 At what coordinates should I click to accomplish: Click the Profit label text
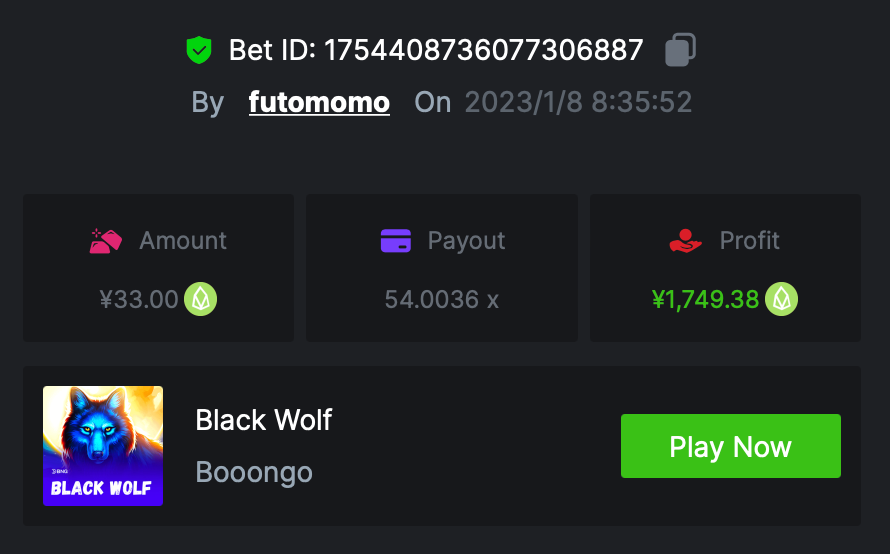[750, 241]
